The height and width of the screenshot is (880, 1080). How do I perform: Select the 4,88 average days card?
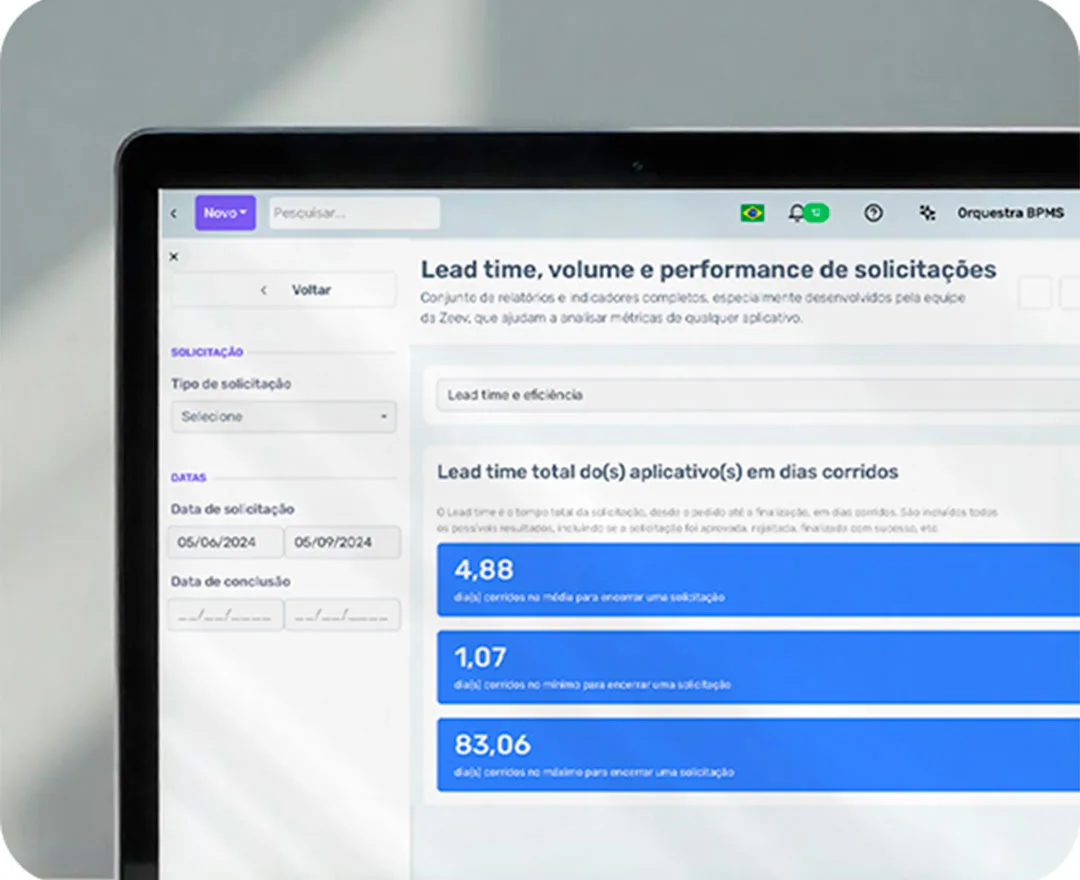click(x=756, y=580)
